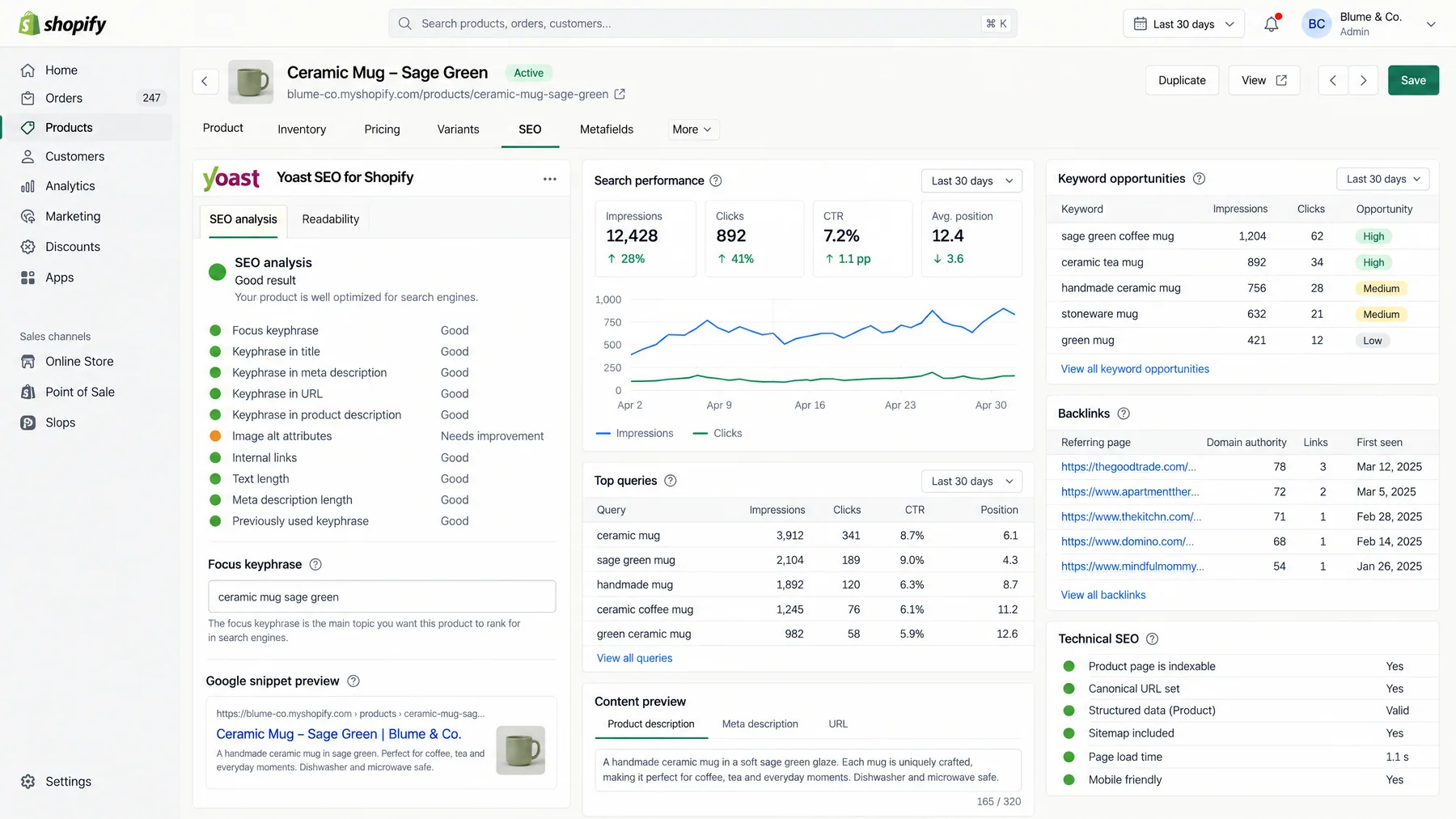The image size is (1456, 819).
Task: Click the Shopify logo
Action: pos(62,23)
